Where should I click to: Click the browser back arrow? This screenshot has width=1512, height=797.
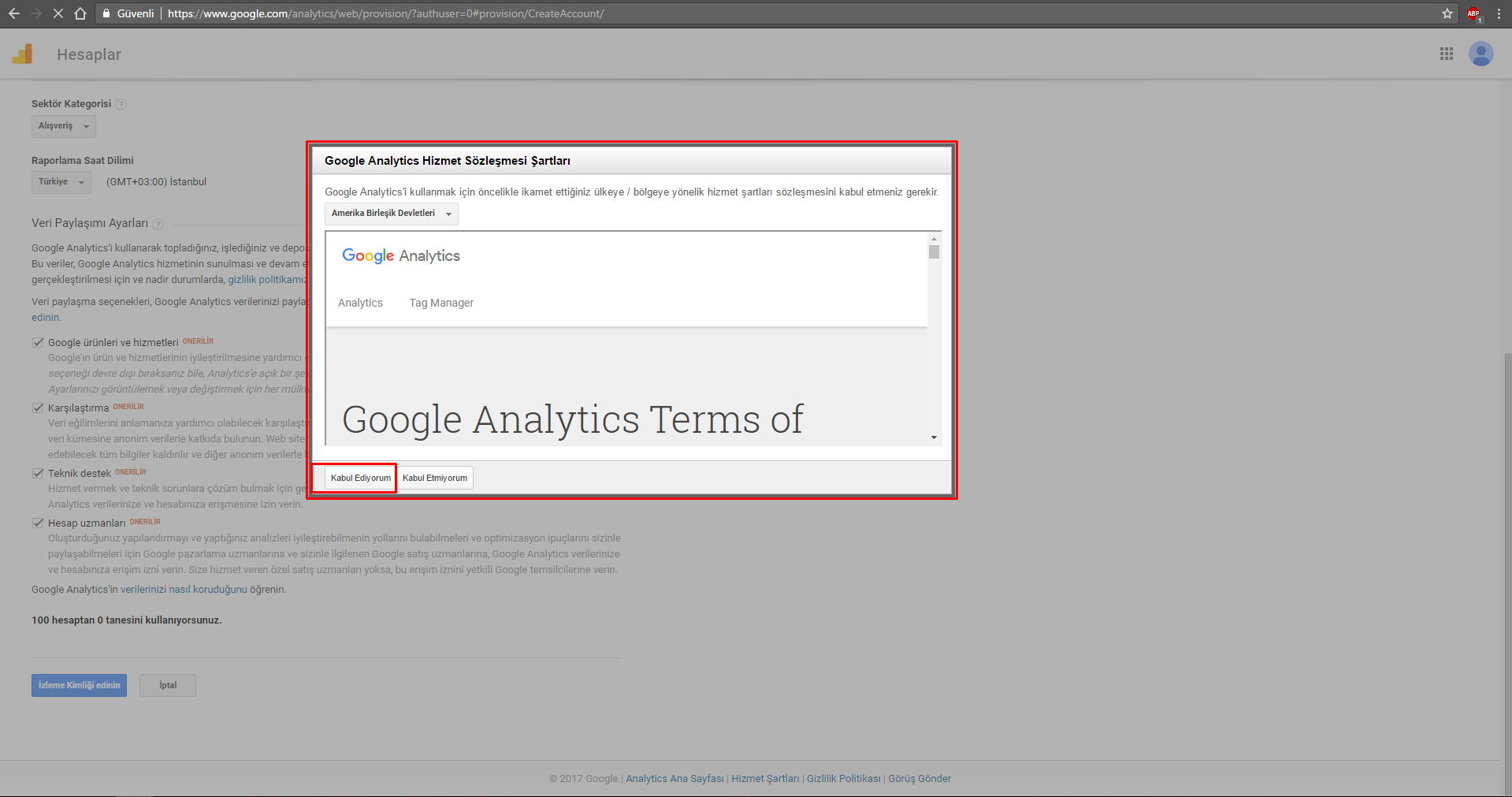coord(14,13)
